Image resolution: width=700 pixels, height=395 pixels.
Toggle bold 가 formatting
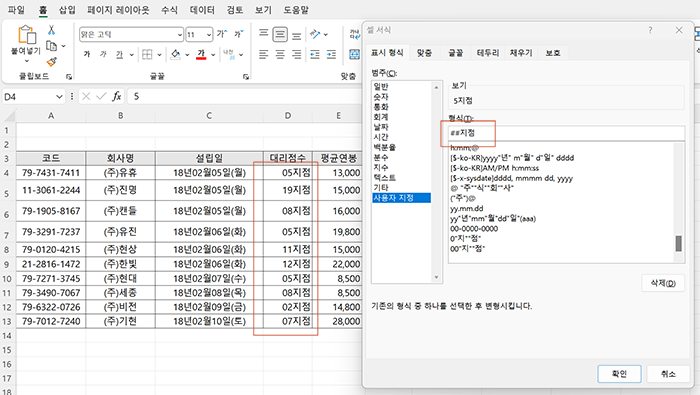click(87, 54)
